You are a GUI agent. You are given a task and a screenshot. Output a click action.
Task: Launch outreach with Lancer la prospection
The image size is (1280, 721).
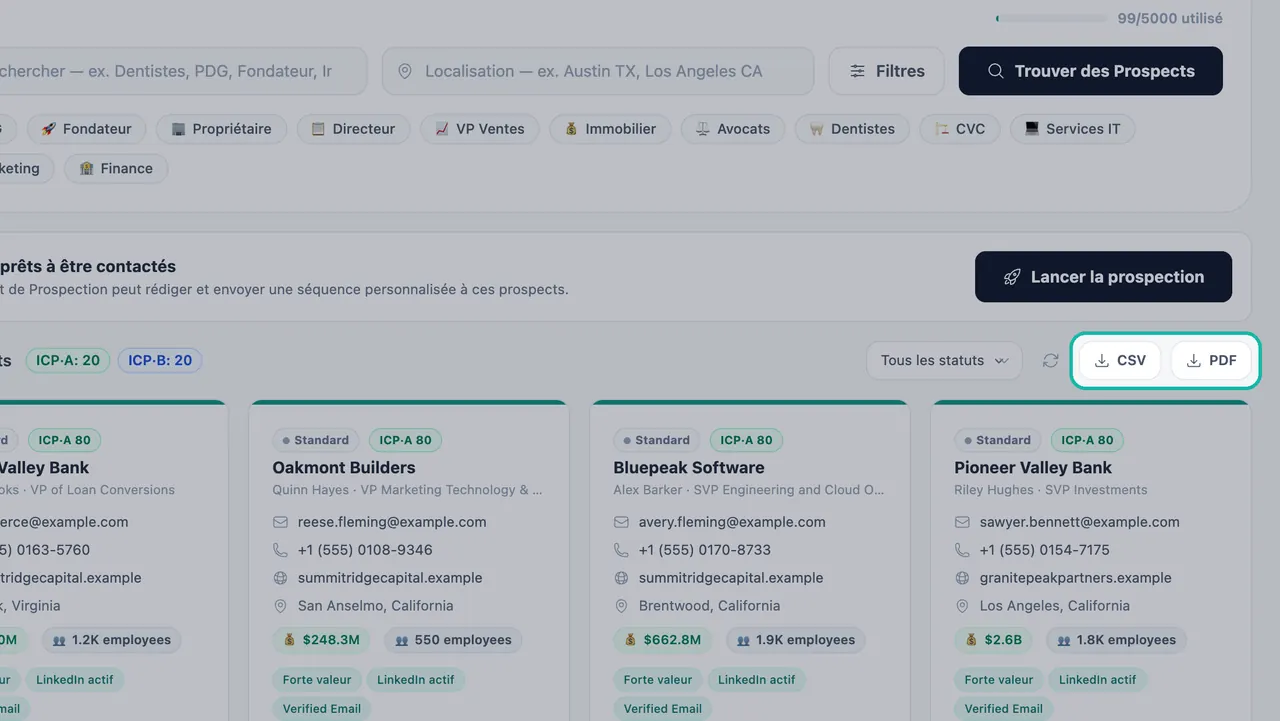click(1104, 277)
